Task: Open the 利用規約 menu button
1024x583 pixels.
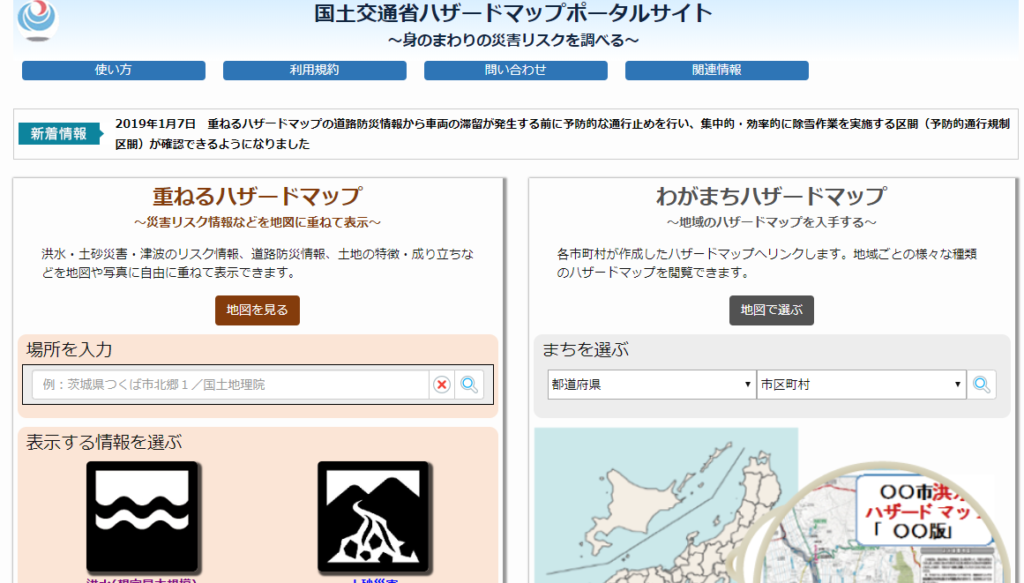Action: click(315, 70)
